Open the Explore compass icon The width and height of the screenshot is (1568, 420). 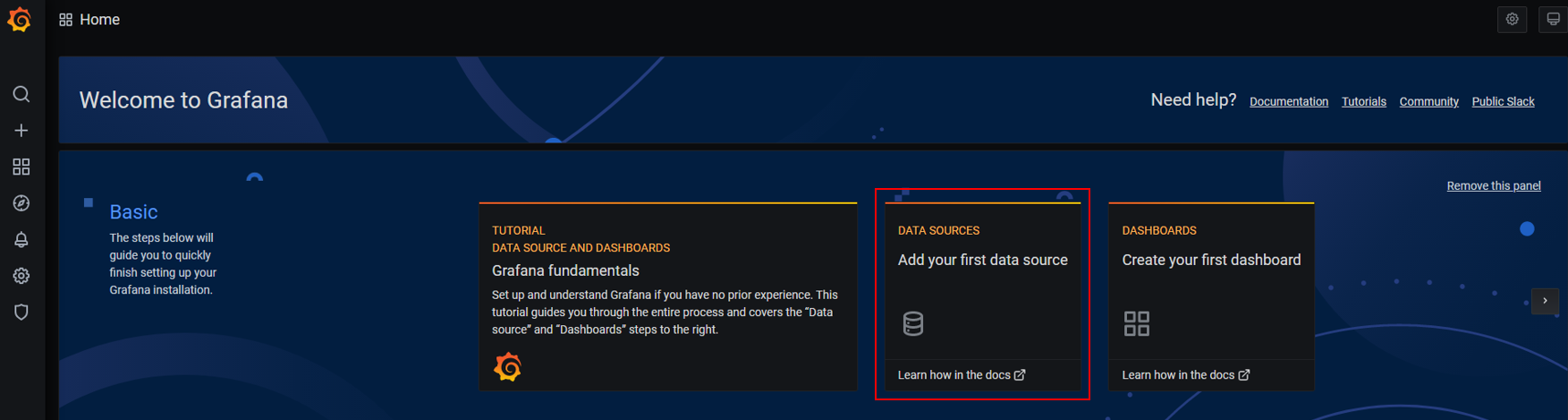click(x=21, y=203)
